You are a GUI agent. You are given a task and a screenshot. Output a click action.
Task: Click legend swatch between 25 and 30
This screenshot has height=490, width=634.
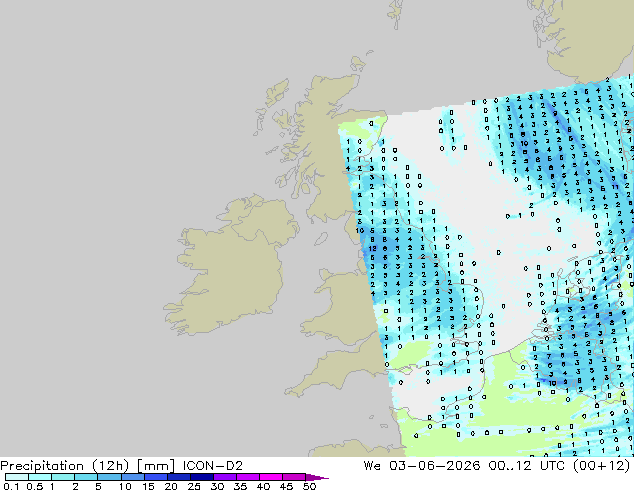201,477
